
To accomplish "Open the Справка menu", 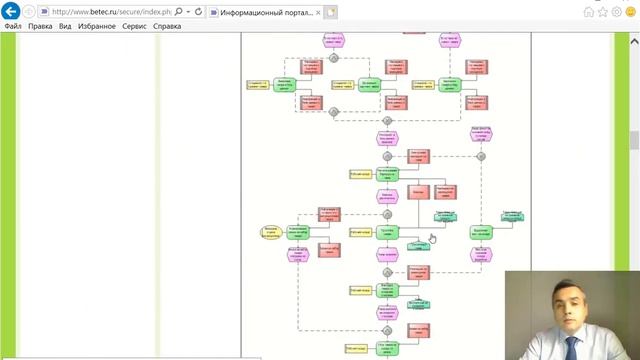I will 167,26.
